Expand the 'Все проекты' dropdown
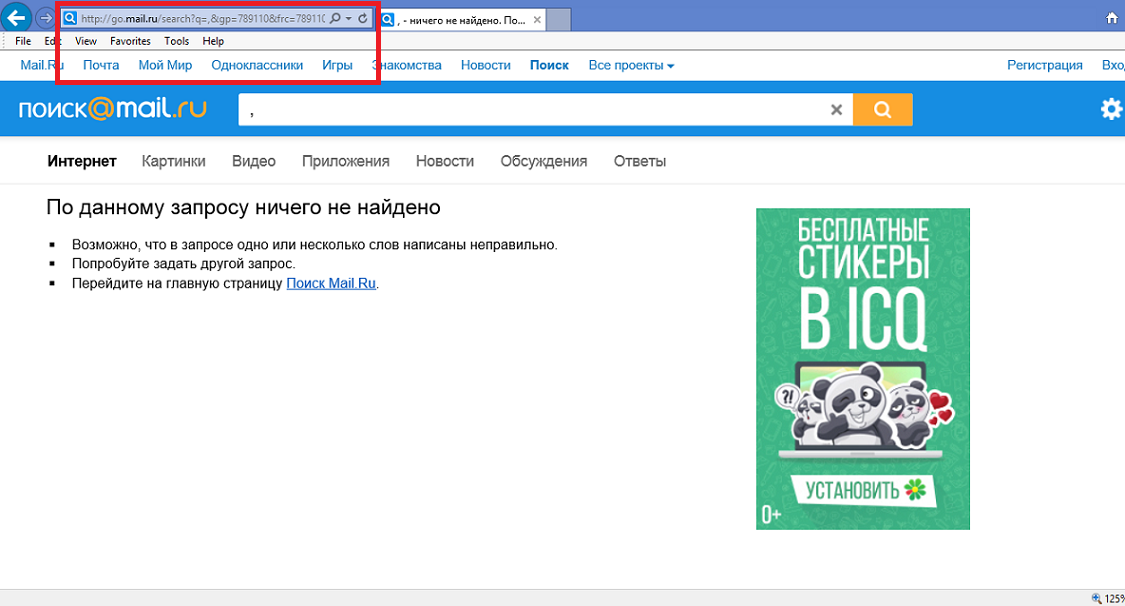 (x=631, y=65)
